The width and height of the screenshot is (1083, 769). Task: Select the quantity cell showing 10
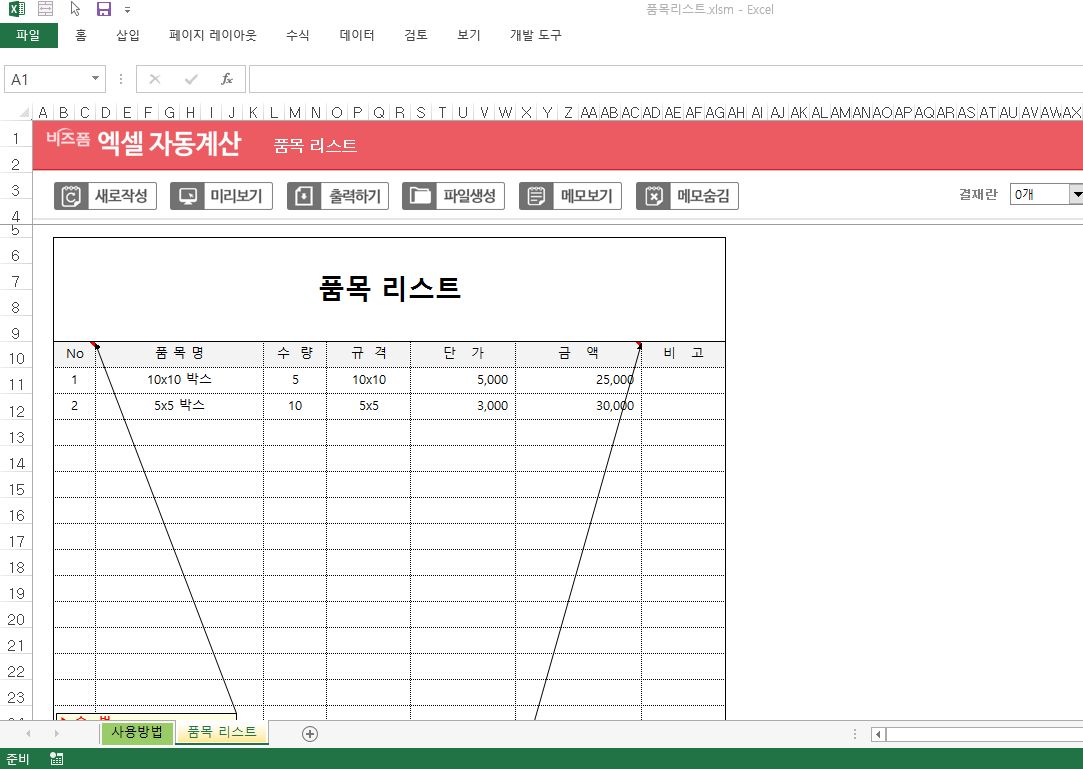point(295,406)
